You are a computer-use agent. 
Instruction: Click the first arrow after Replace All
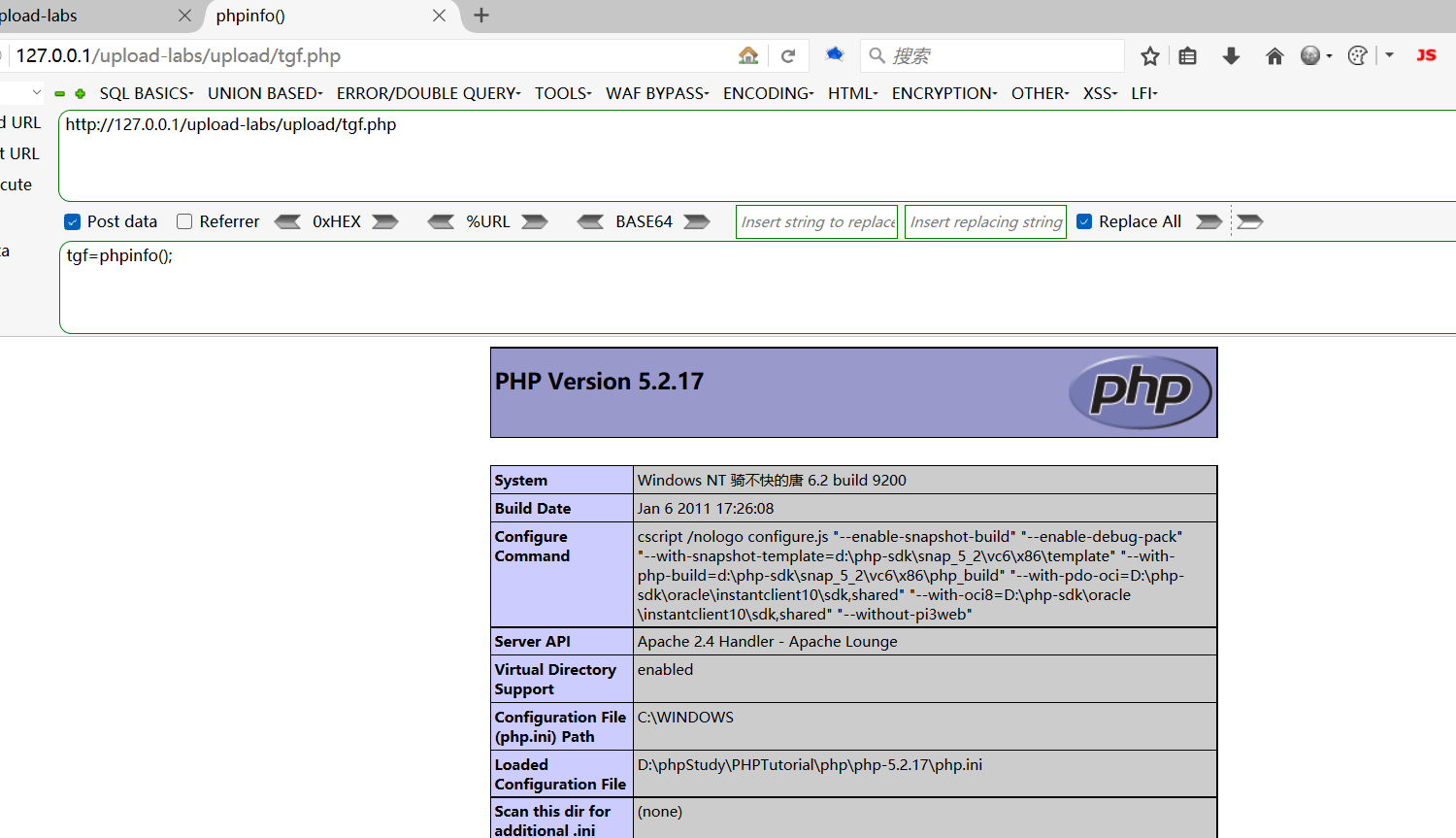(1209, 221)
